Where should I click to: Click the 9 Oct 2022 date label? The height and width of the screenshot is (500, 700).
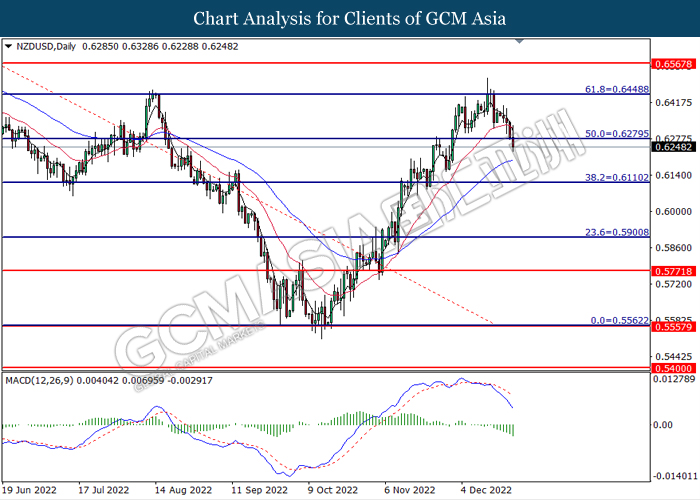333,490
